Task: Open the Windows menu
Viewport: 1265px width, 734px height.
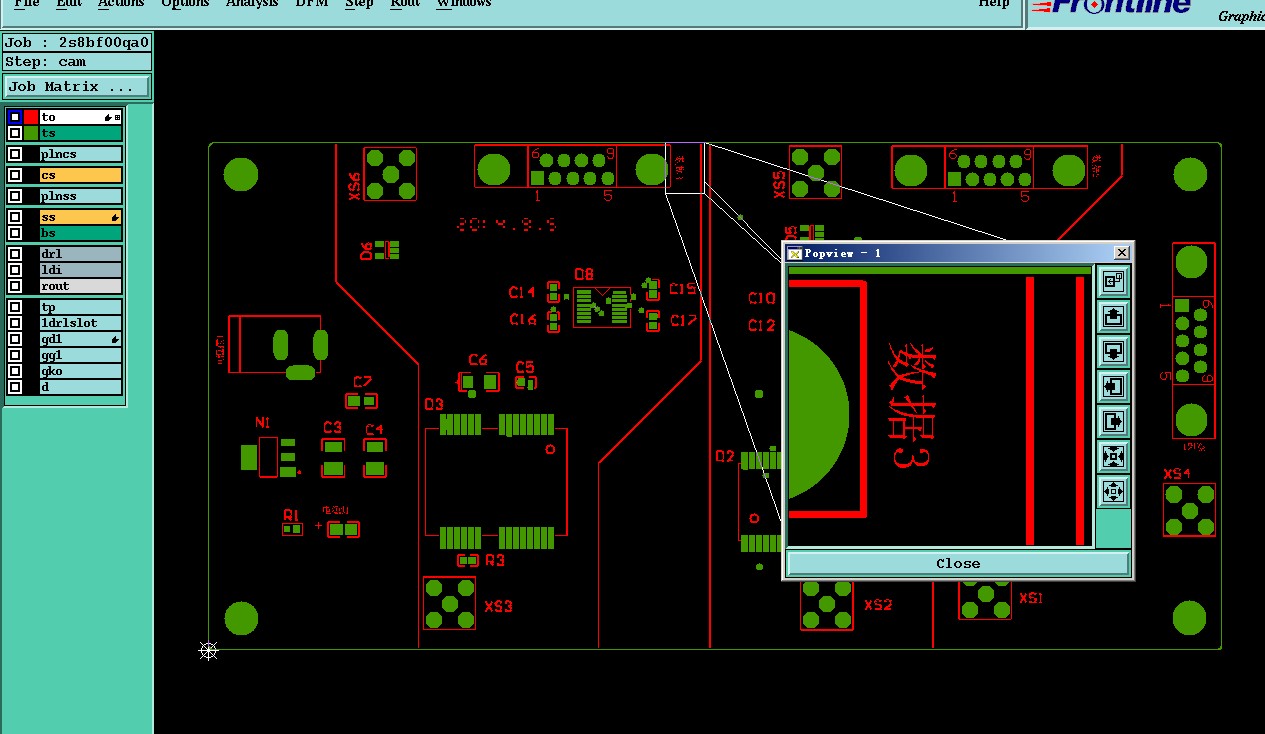Action: [463, 4]
